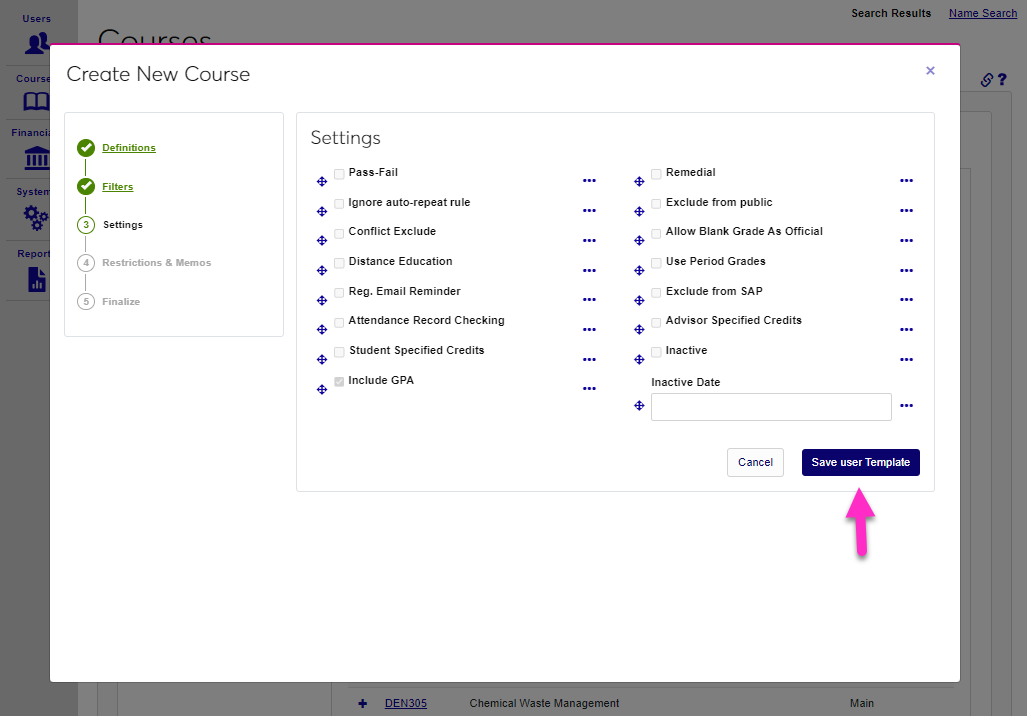Click the link icon near the Courses header
The image size is (1027, 716).
(x=988, y=79)
